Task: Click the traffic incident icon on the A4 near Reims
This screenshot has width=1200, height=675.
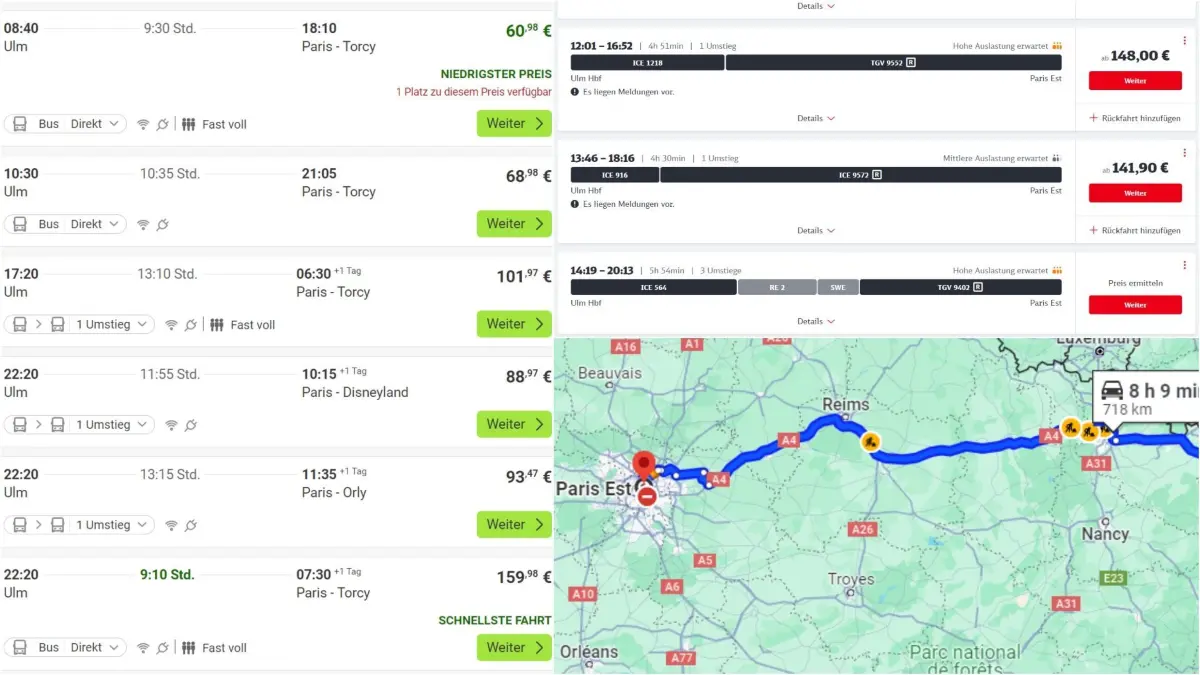Action: (871, 441)
